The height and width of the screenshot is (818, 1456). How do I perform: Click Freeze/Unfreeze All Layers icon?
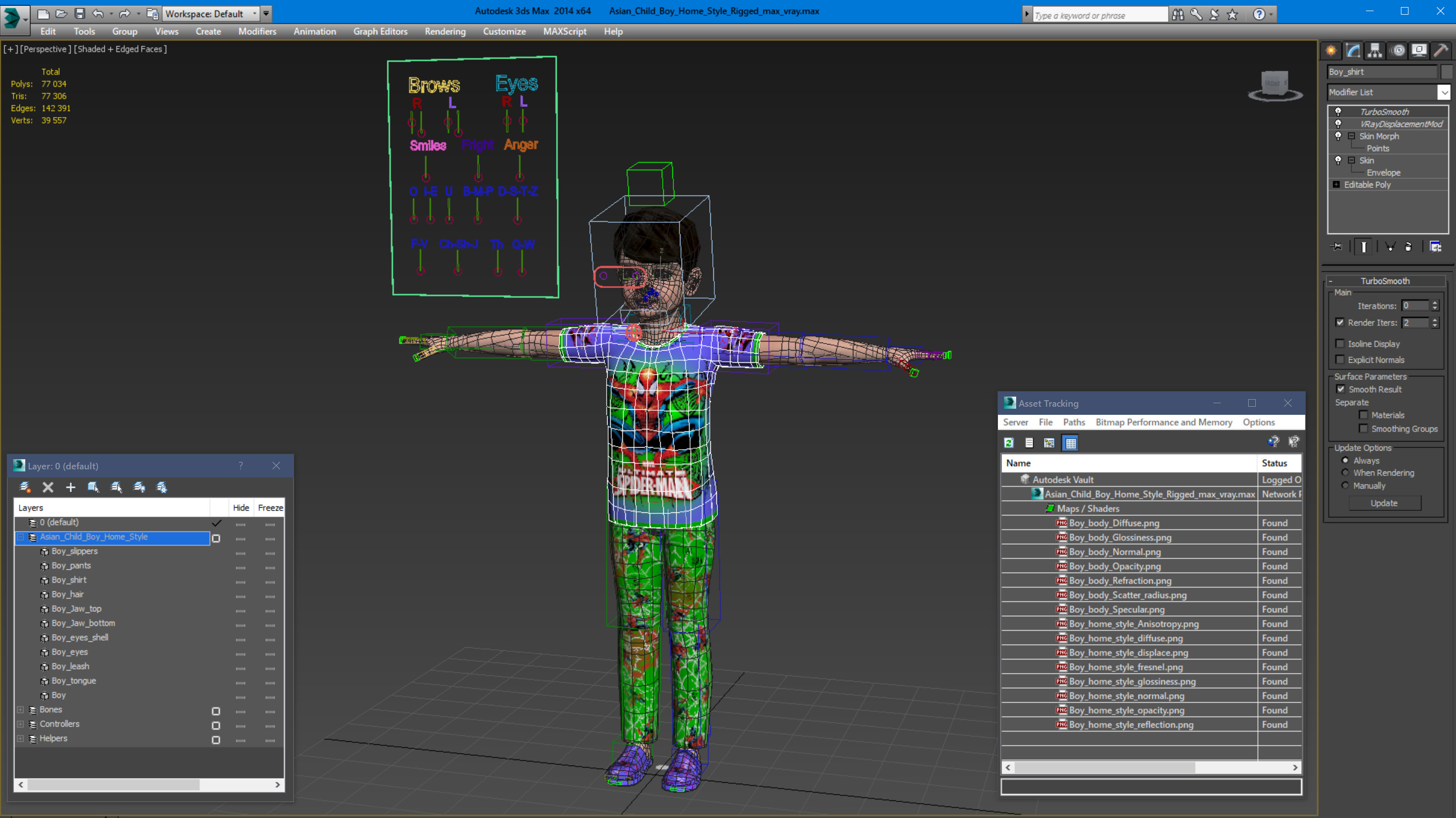click(162, 487)
